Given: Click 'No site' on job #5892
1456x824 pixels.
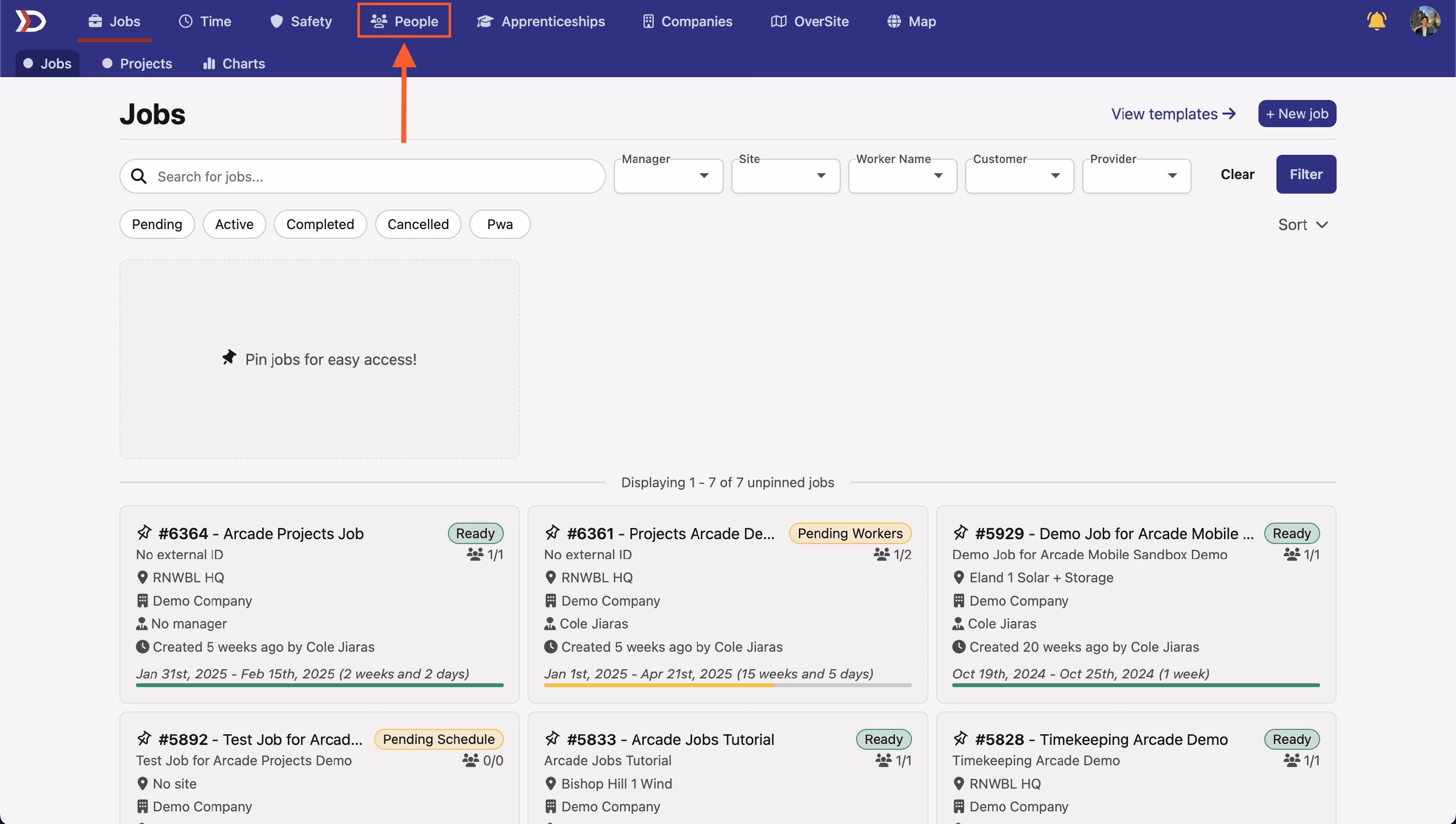Looking at the screenshot, I should coord(175,783).
